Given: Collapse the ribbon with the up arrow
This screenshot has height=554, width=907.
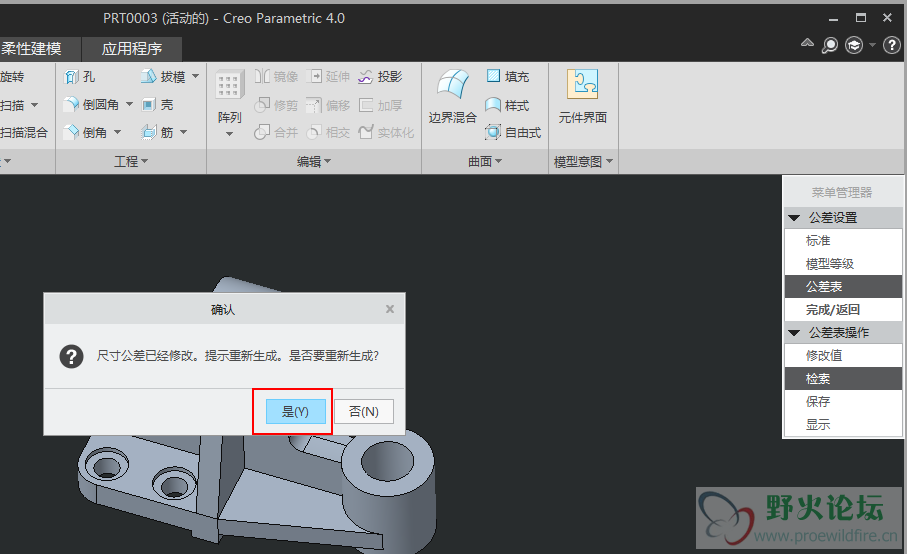Looking at the screenshot, I should (807, 43).
